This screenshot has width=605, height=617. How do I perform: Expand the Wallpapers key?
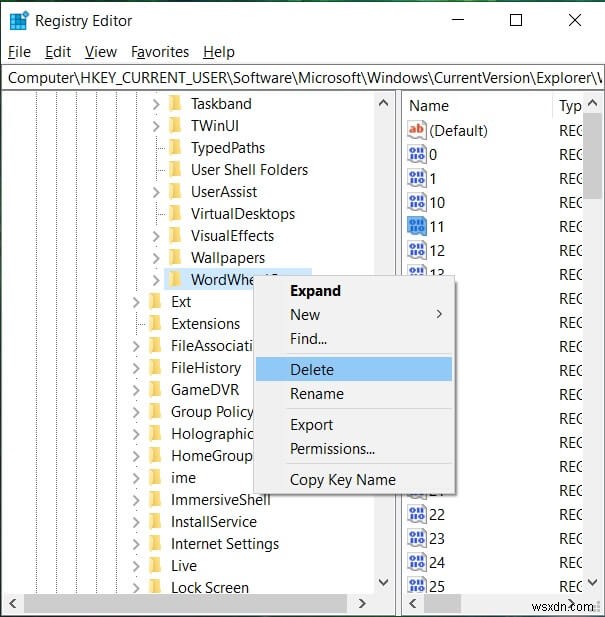click(x=156, y=258)
